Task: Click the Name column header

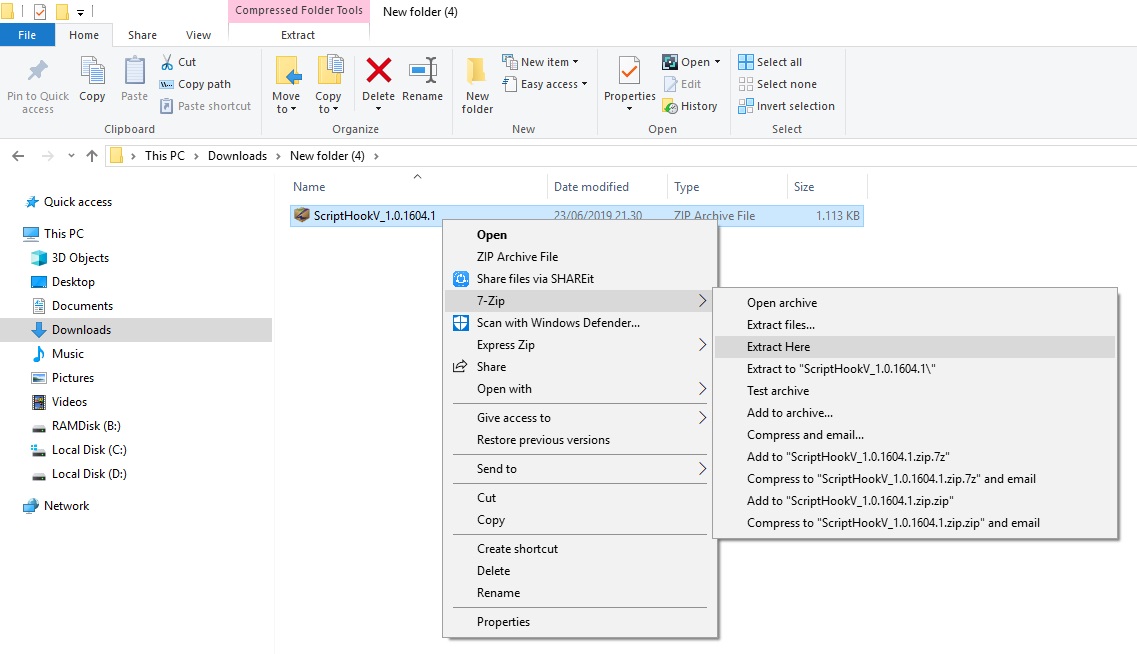Action: [418, 187]
